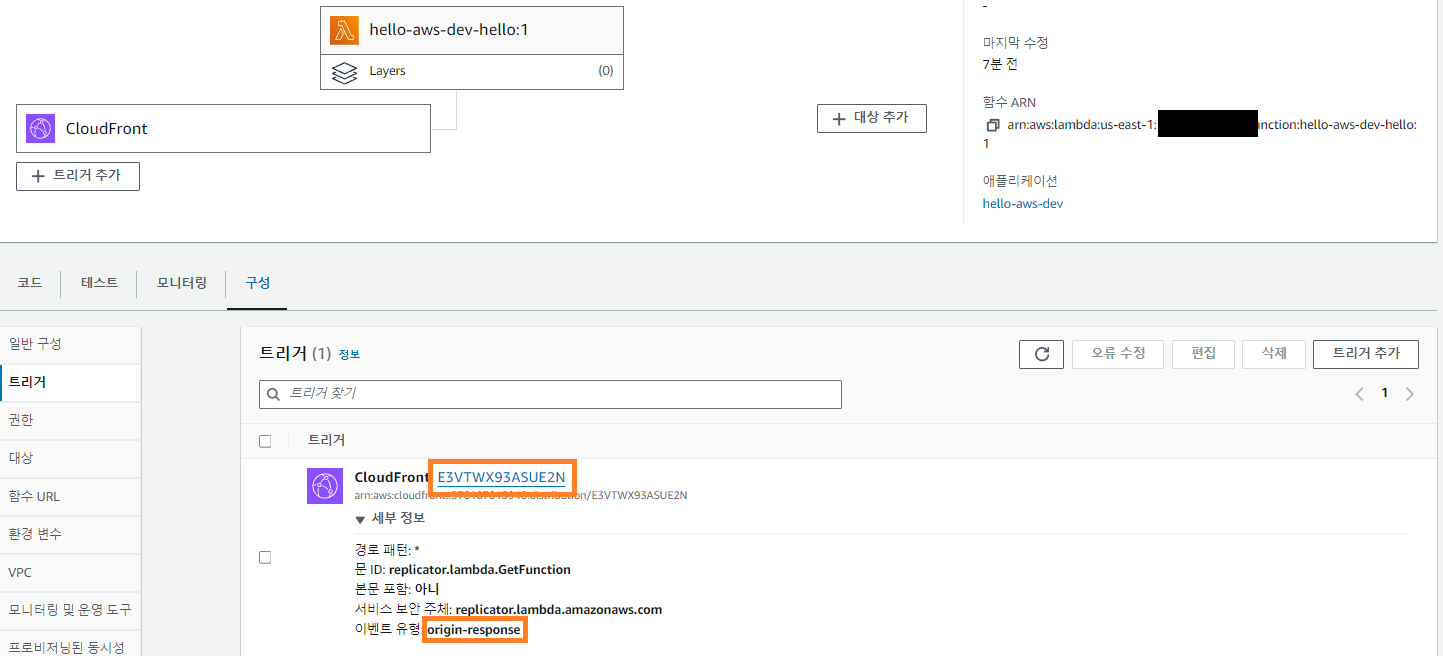Copy the function ARN with the copy icon
The width and height of the screenshot is (1443, 656).
(x=992, y=126)
